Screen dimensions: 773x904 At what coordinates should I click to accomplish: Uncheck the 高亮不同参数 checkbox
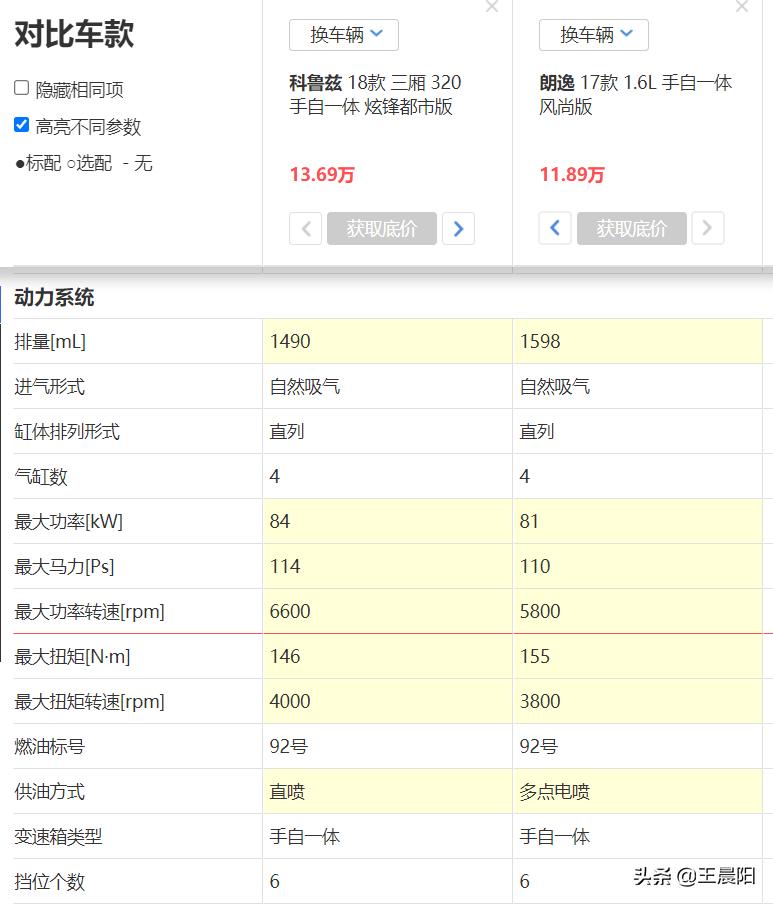click(21, 125)
